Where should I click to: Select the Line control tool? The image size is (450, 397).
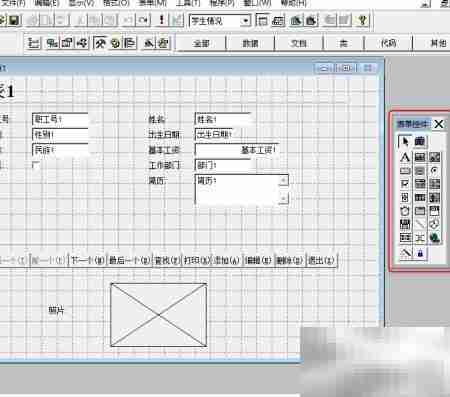pos(420,224)
